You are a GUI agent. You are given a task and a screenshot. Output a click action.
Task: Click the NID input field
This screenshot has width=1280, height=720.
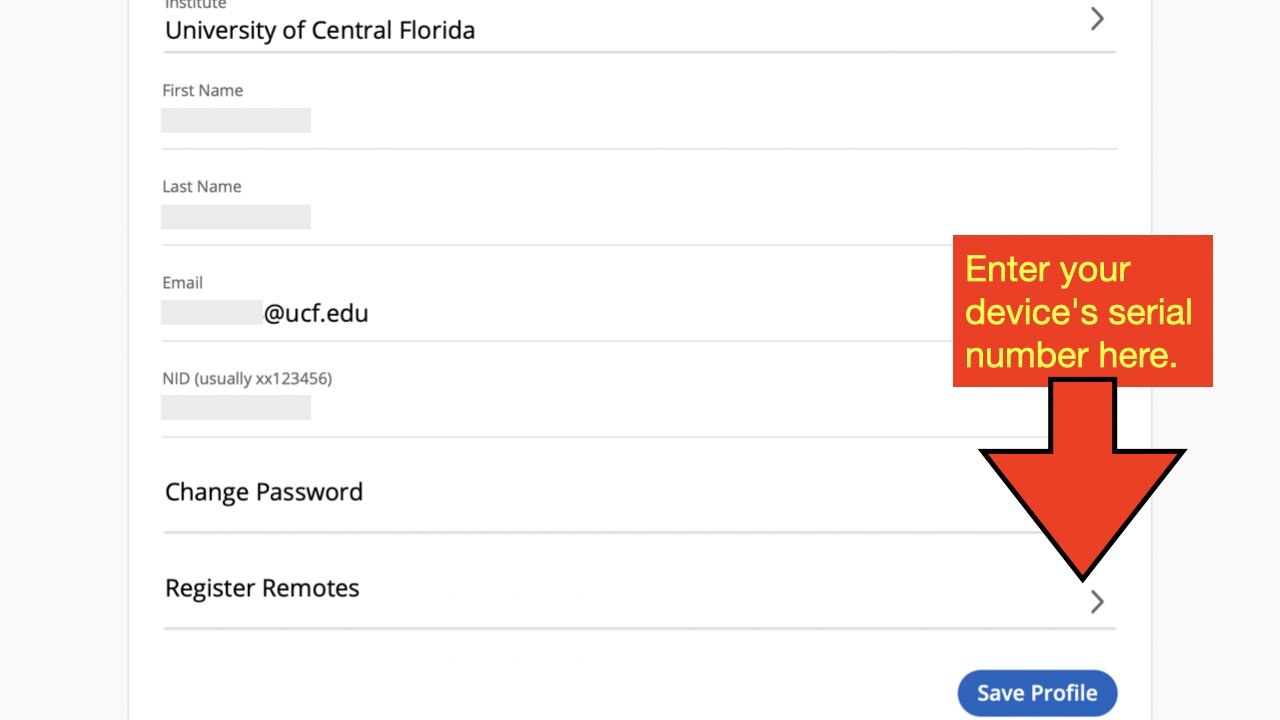point(236,407)
